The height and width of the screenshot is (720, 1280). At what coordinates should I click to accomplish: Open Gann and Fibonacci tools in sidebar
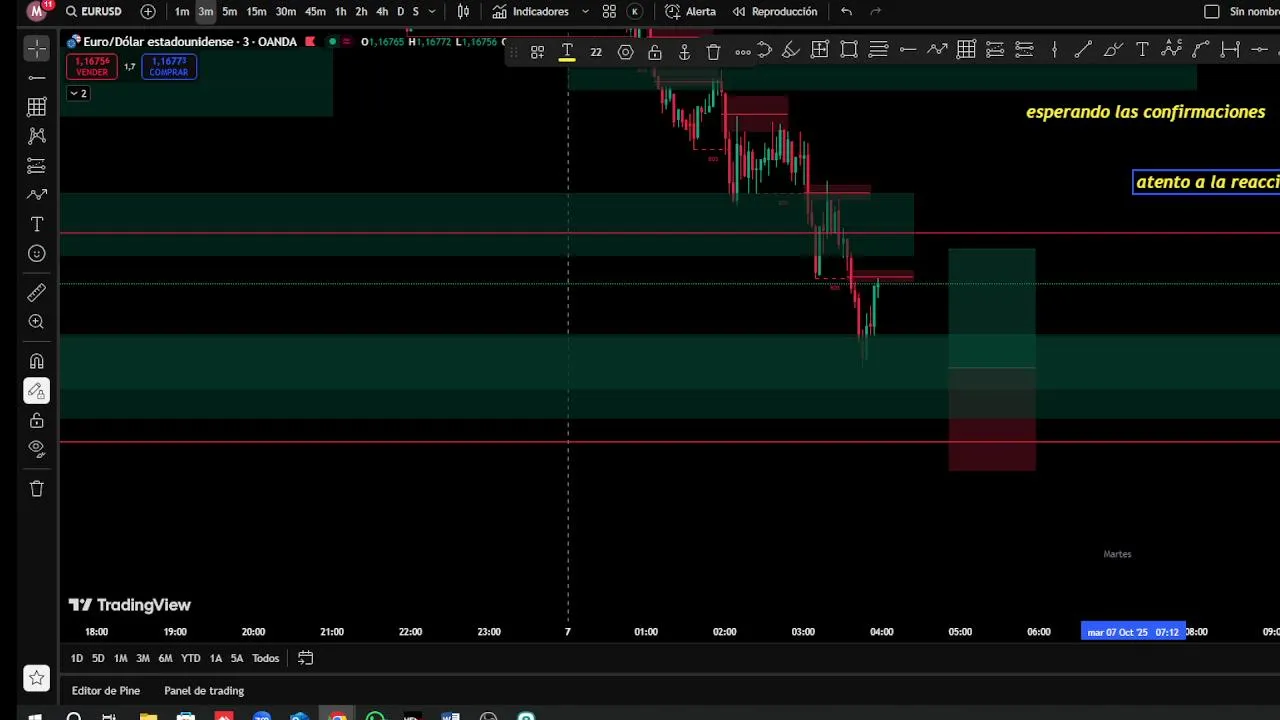[36, 106]
